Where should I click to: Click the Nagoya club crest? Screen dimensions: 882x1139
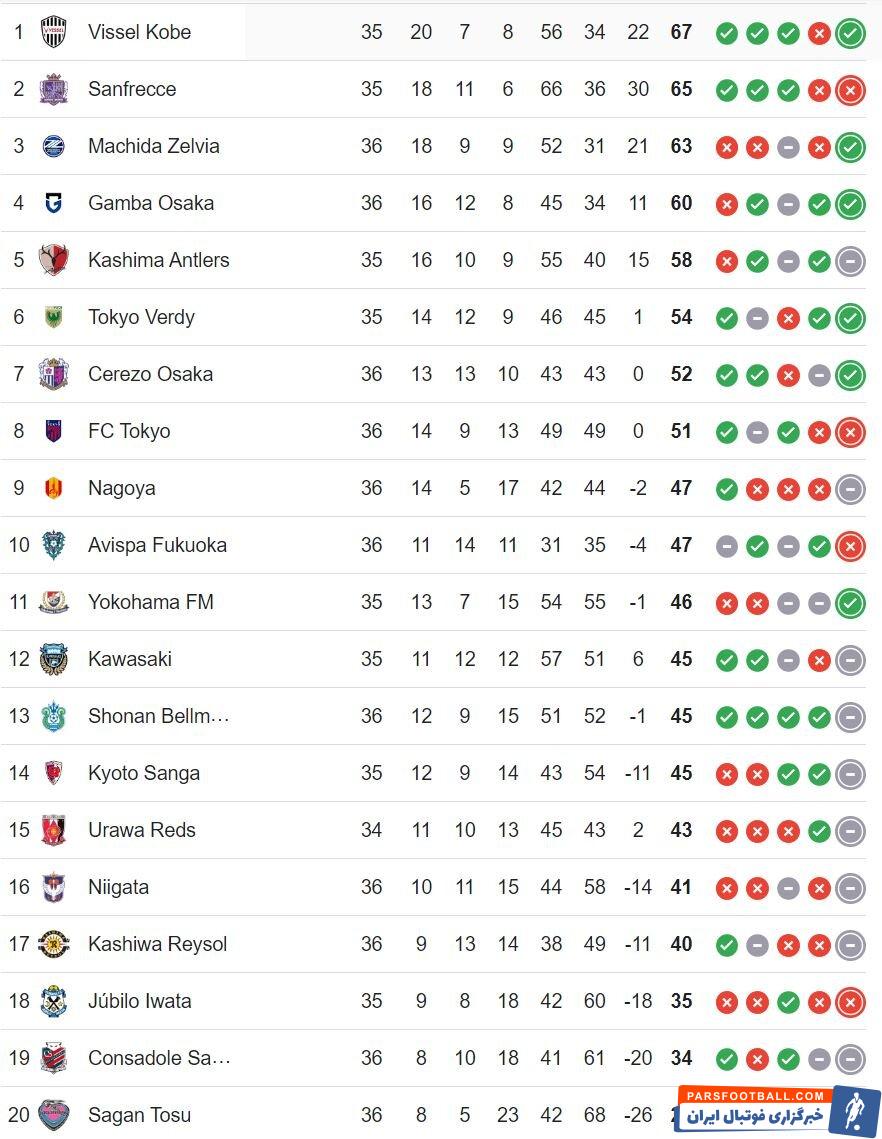point(53,488)
